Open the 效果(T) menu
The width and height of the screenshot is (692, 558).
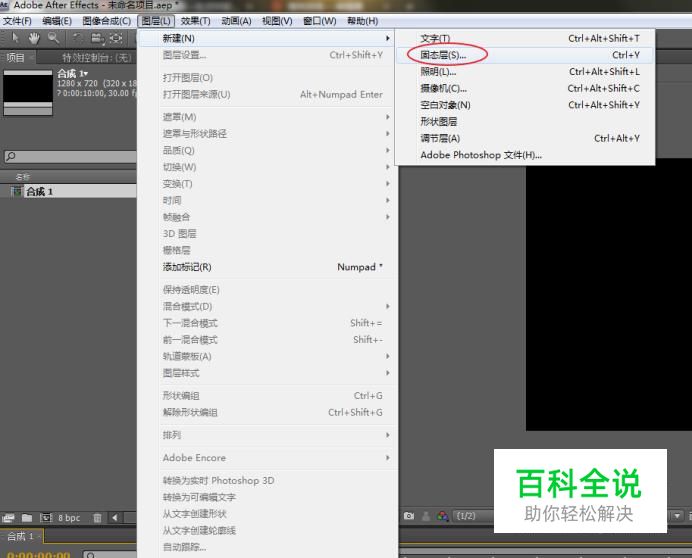tap(196, 21)
